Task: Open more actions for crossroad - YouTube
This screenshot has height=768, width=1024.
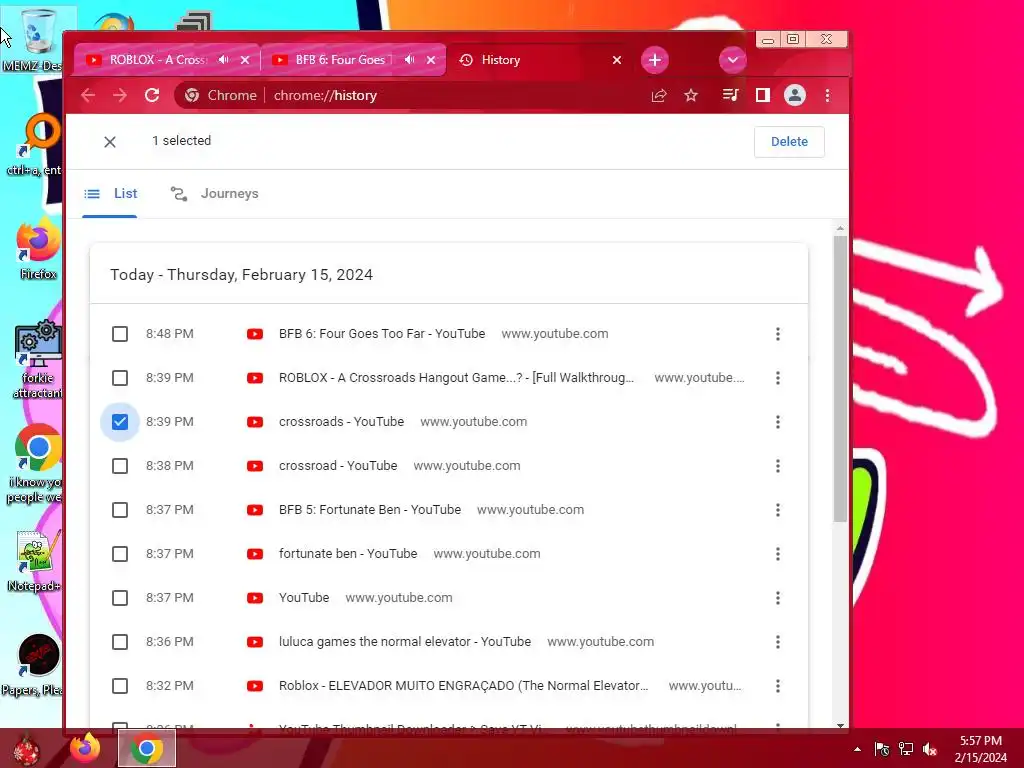Action: click(778, 466)
